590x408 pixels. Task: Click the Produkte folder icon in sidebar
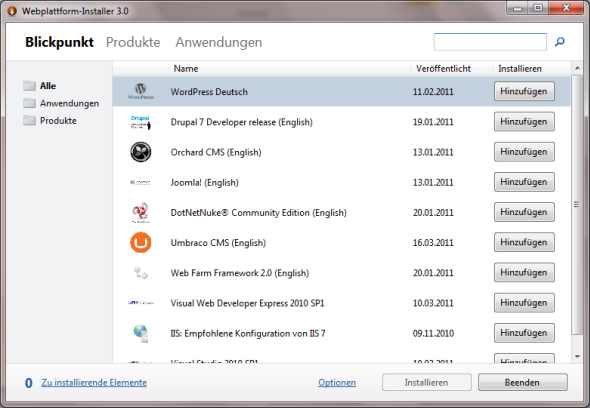coord(29,120)
